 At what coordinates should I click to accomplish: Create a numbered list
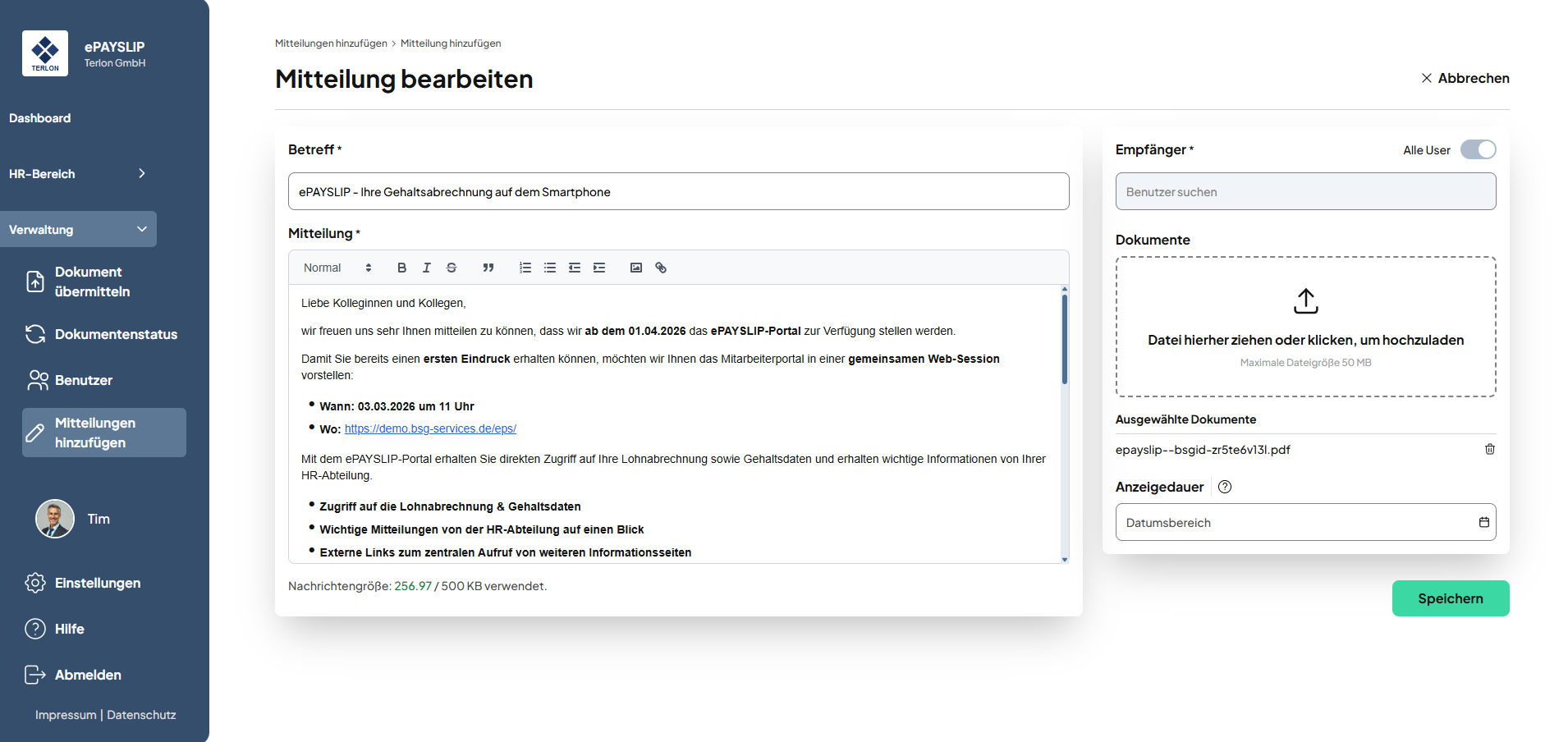pos(525,268)
